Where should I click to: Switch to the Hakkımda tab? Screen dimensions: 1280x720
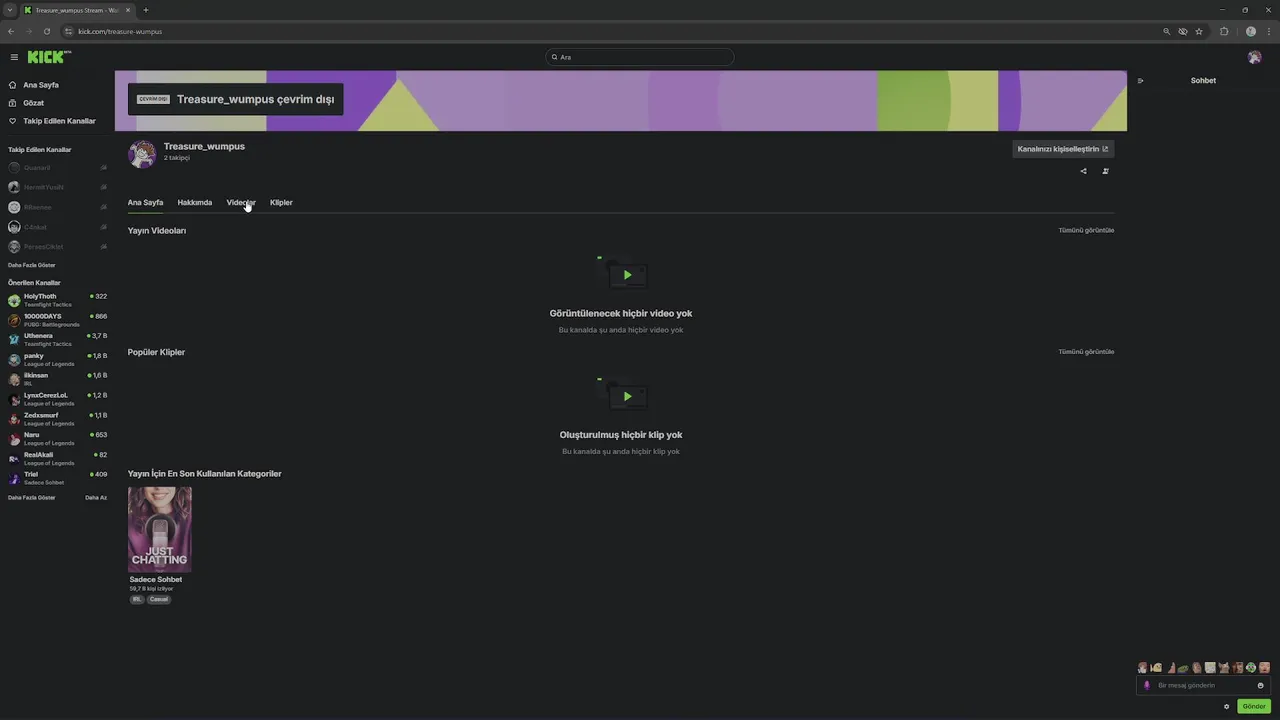195,202
